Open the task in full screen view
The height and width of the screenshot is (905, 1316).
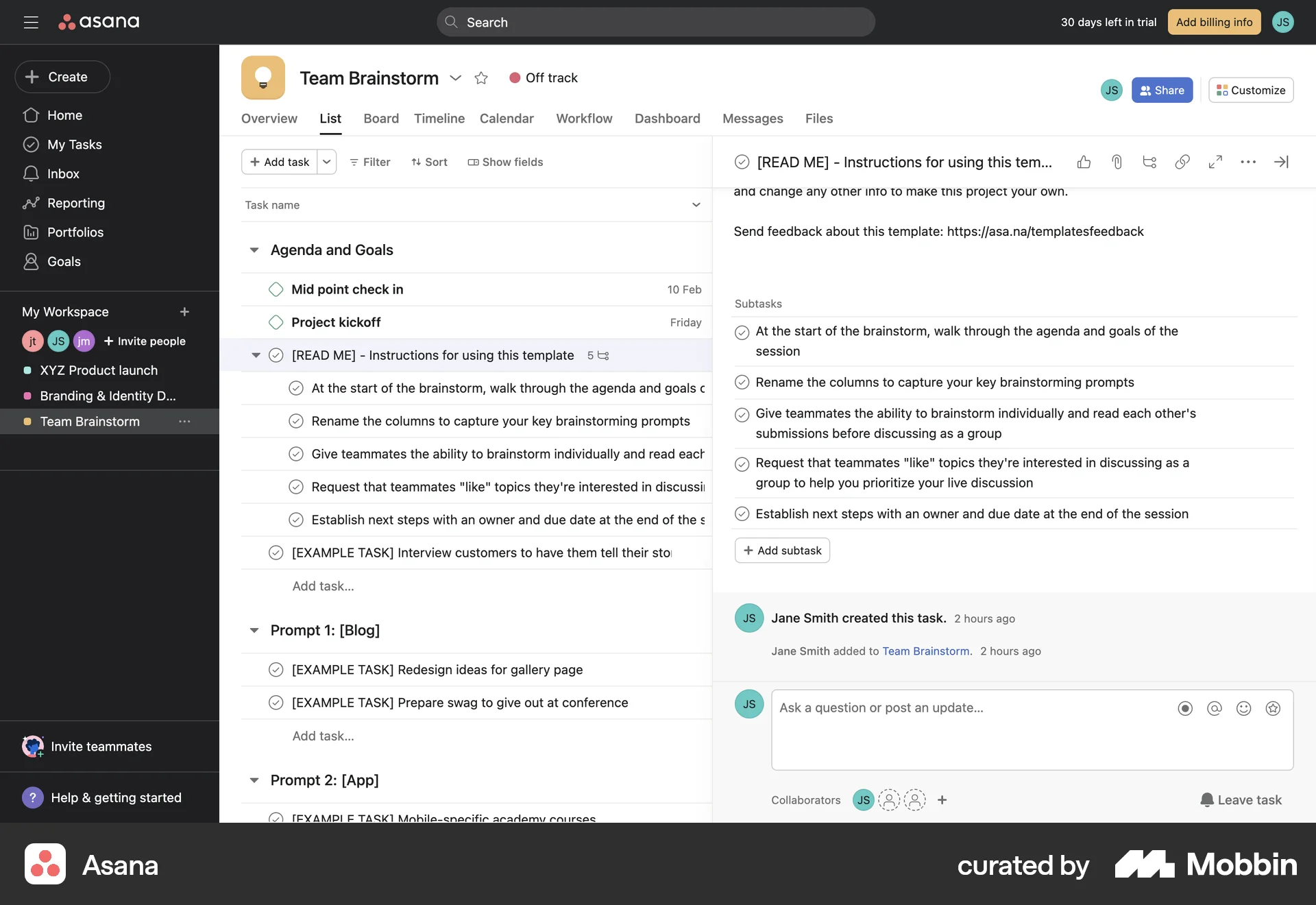pos(1216,162)
